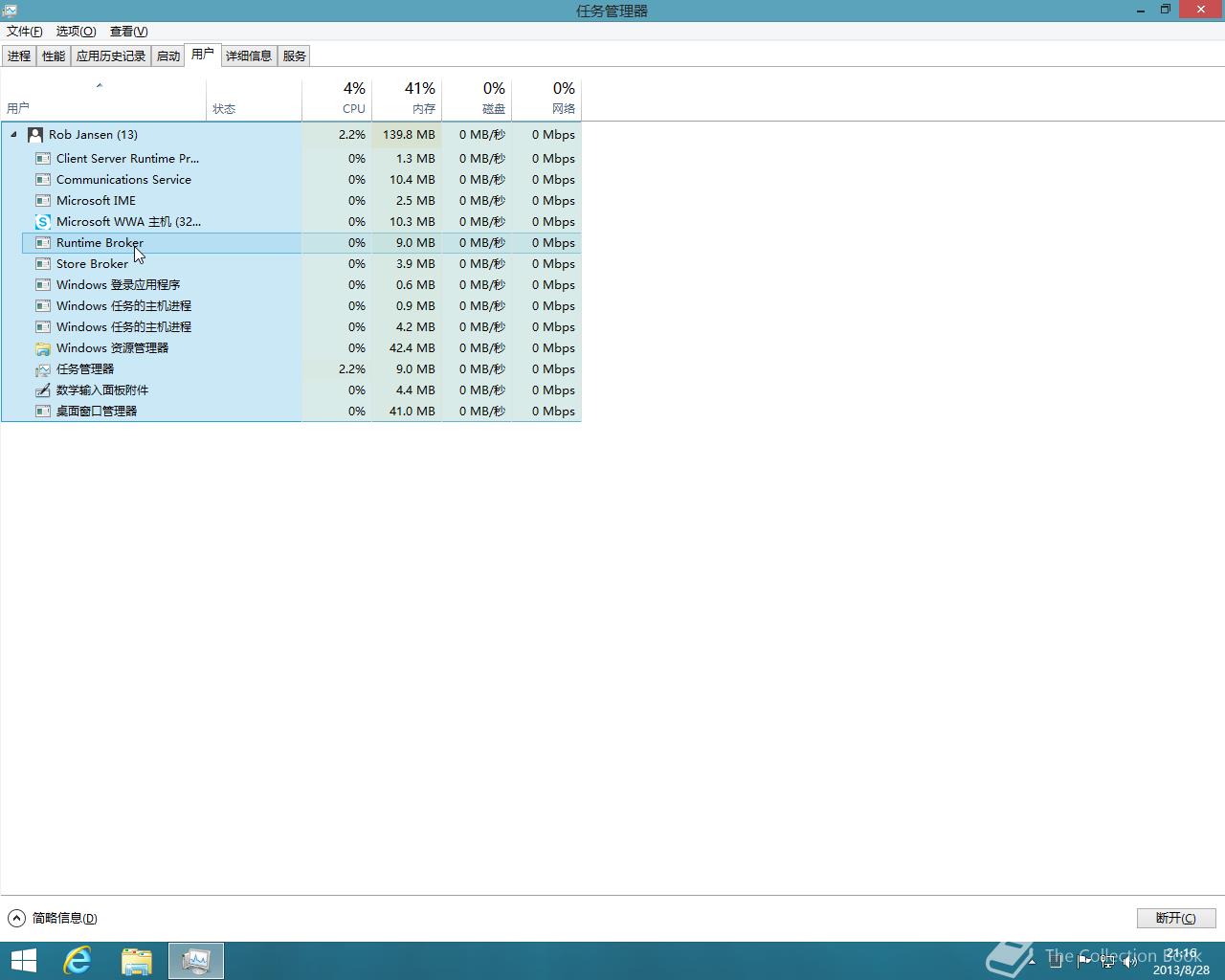
Task: Click the 桌面窗口管理器 process icon
Action: [x=43, y=412]
